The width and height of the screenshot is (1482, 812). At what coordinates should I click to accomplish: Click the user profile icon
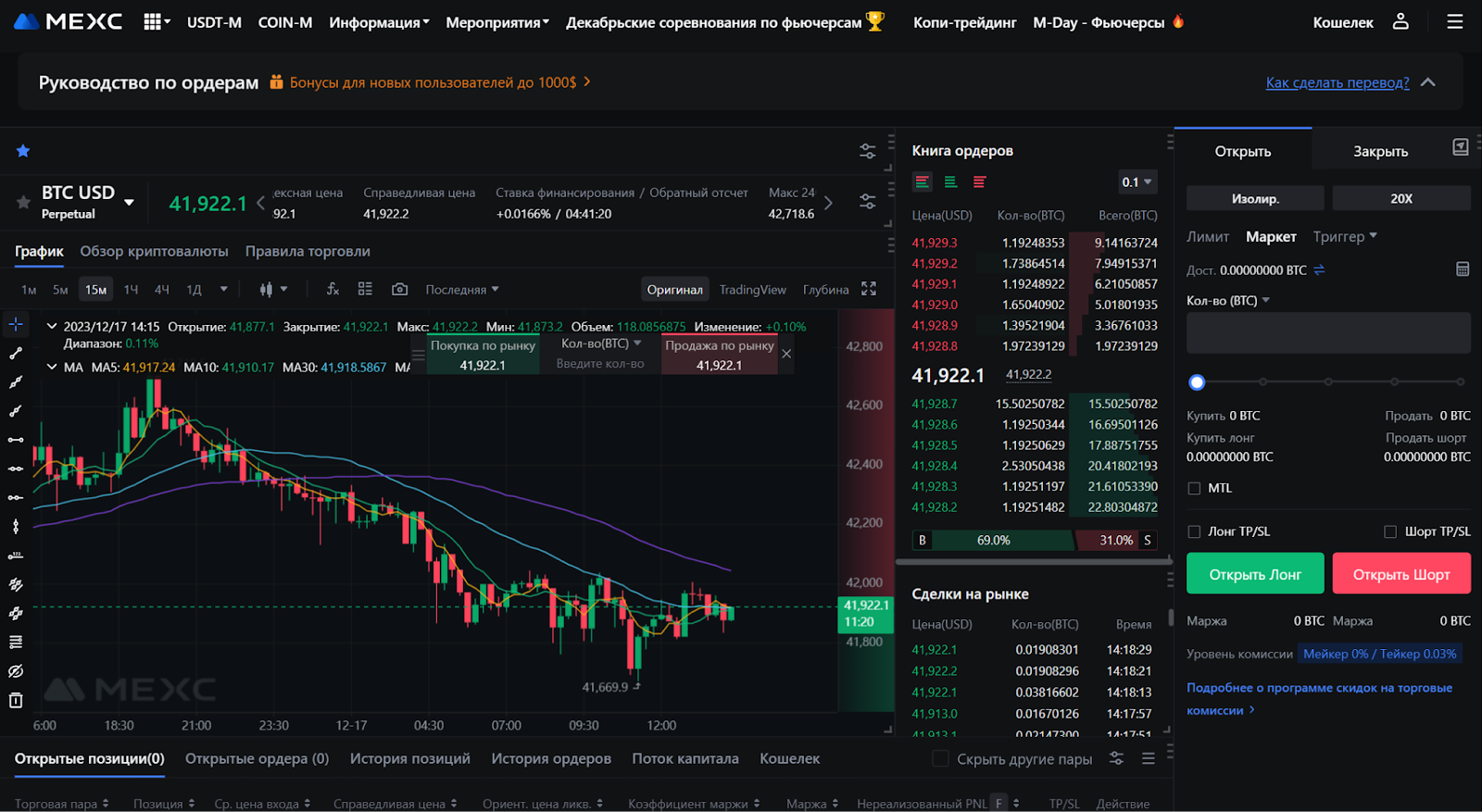pyautogui.click(x=1400, y=21)
